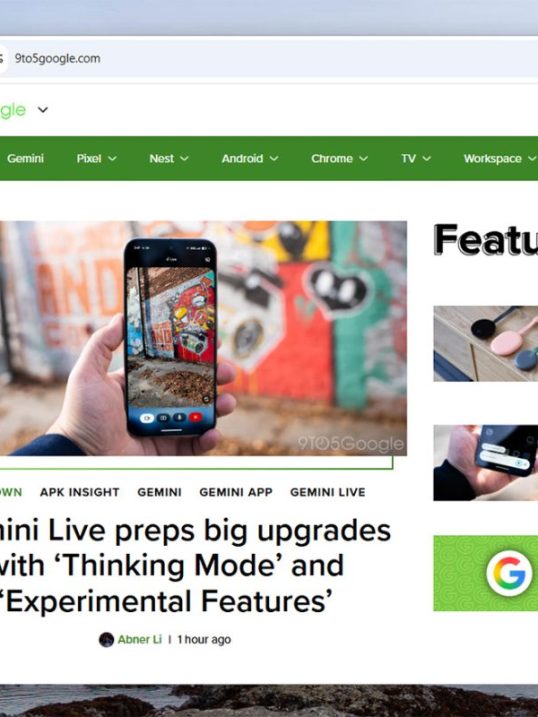Open the TV nav menu
This screenshot has height=717, width=538.
click(x=416, y=159)
